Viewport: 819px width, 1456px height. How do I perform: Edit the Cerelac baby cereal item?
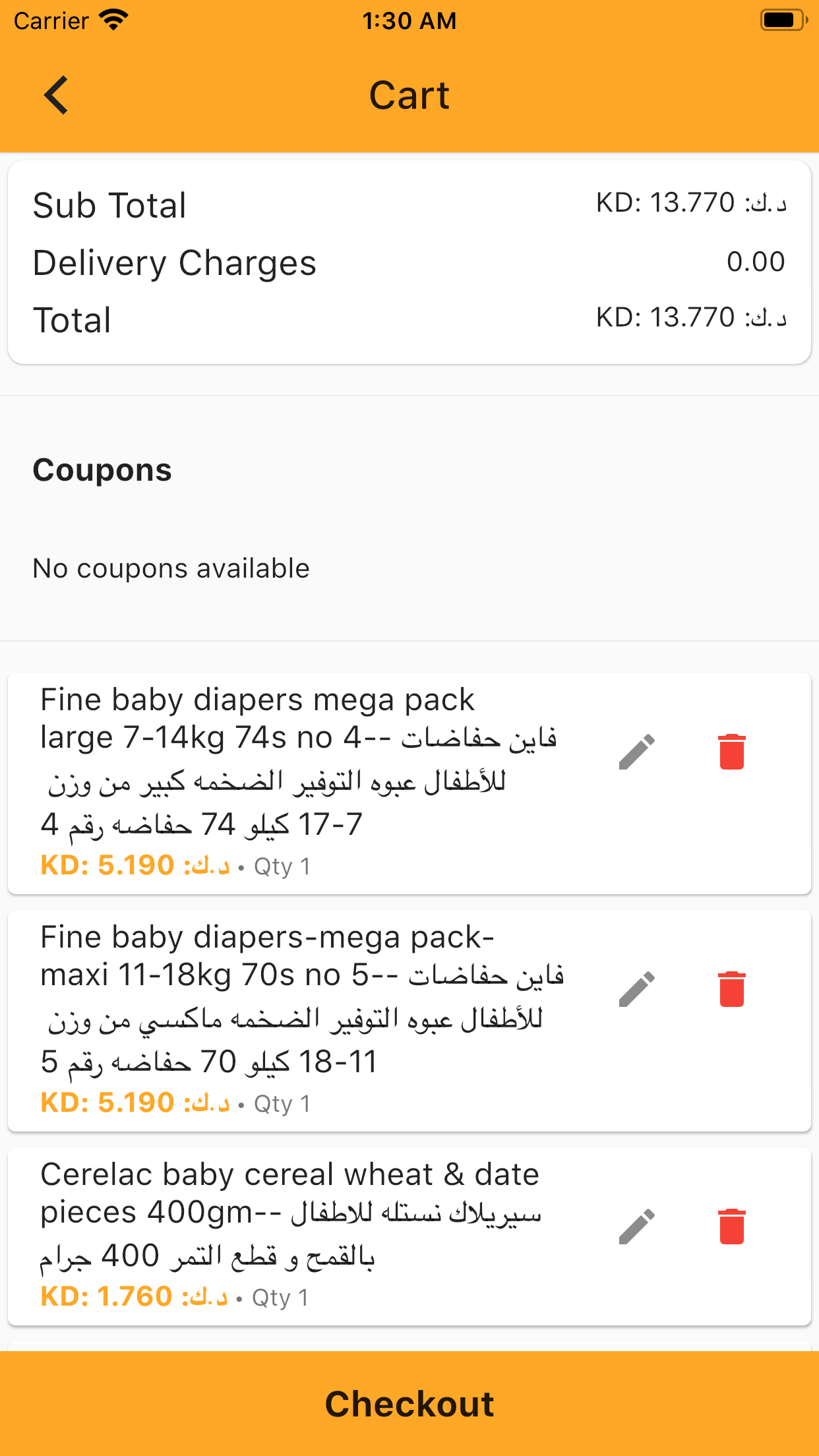(637, 1227)
